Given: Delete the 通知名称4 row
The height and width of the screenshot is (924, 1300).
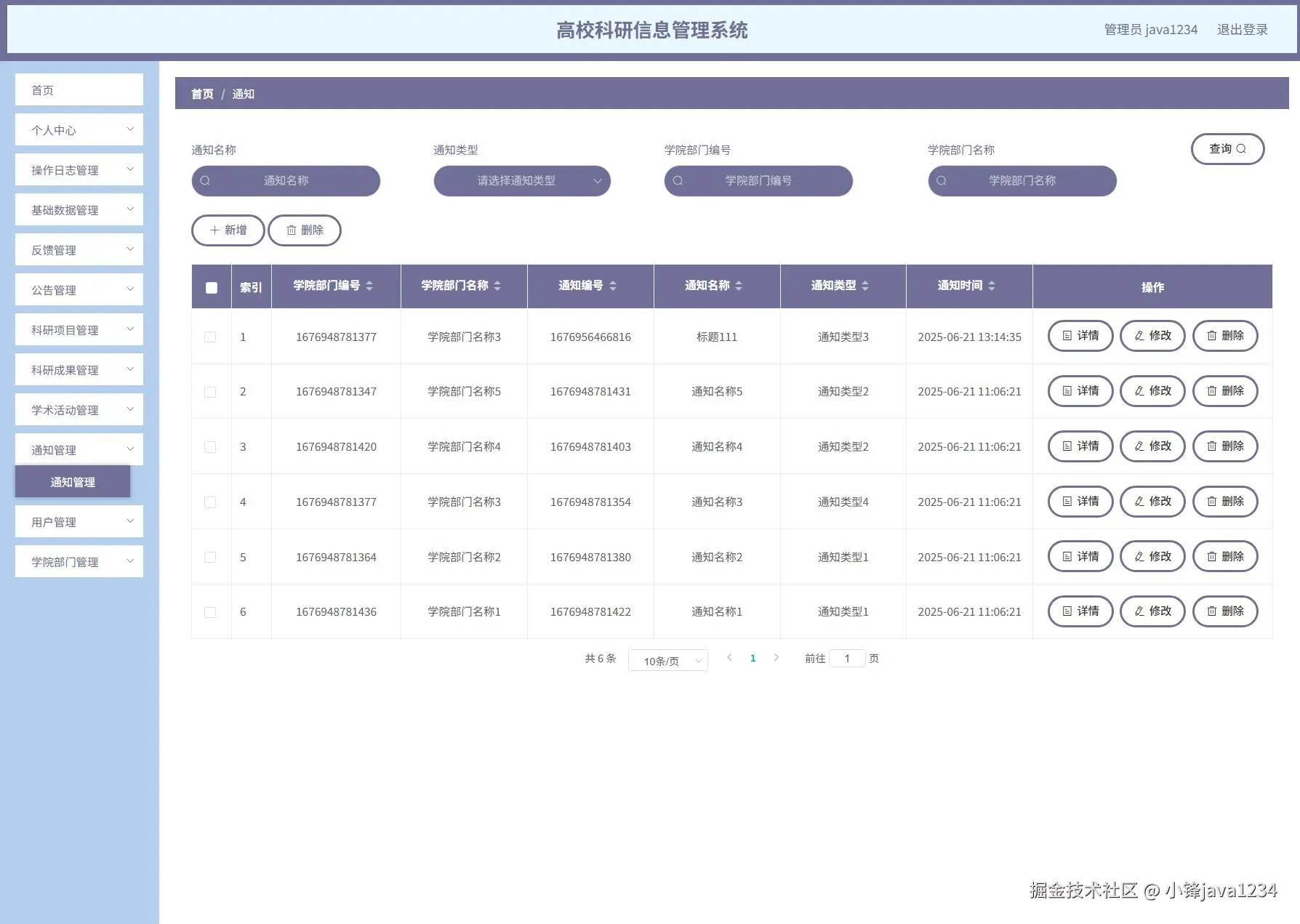Looking at the screenshot, I should coord(1225,446).
